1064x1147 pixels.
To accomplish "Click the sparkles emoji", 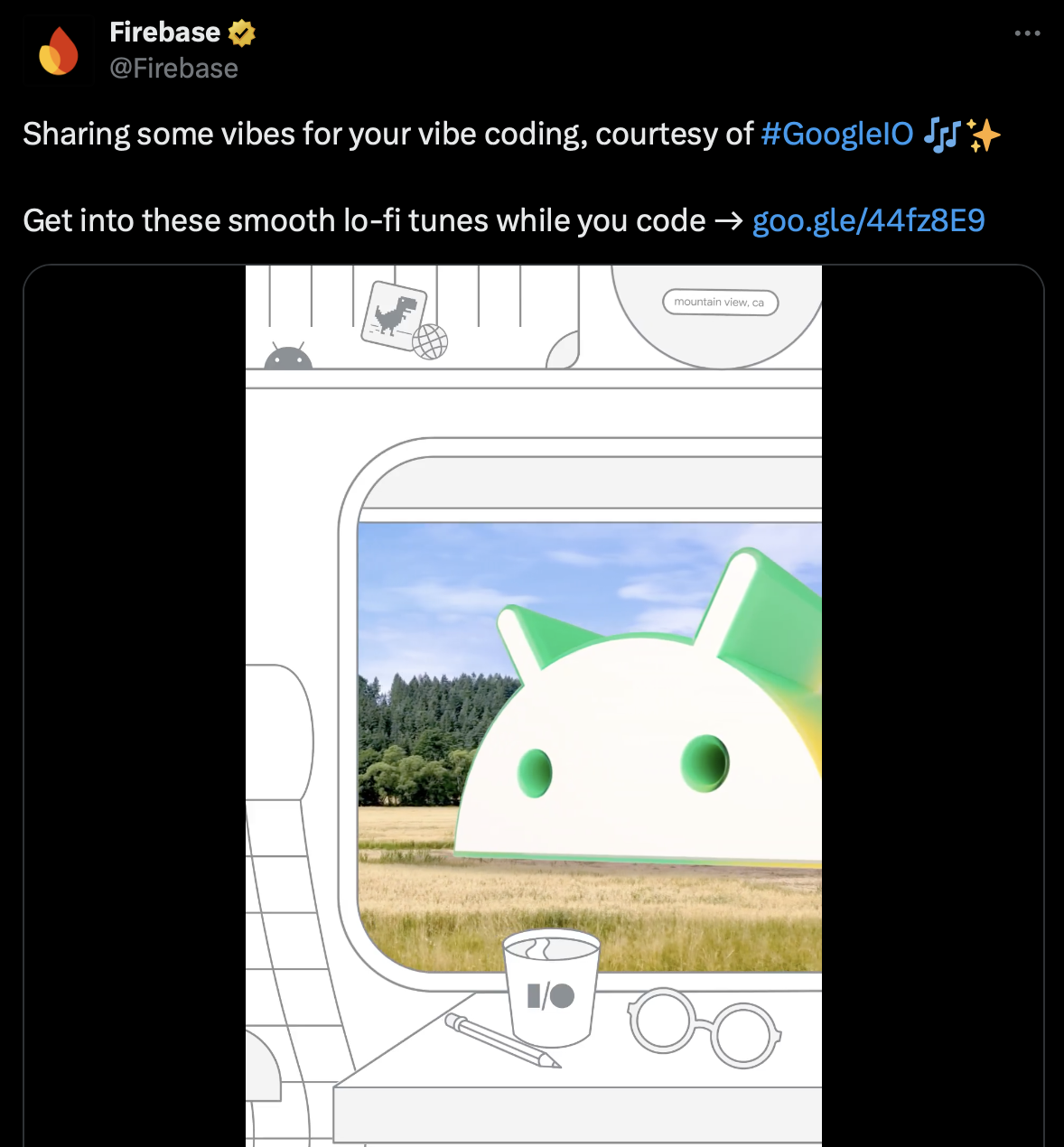I will point(984,135).
